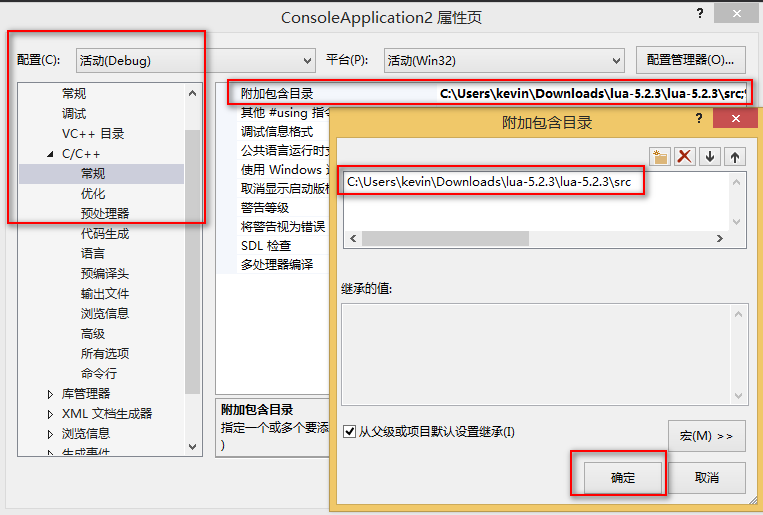Select the 优化 tree item
763x515 pixels.
point(93,194)
